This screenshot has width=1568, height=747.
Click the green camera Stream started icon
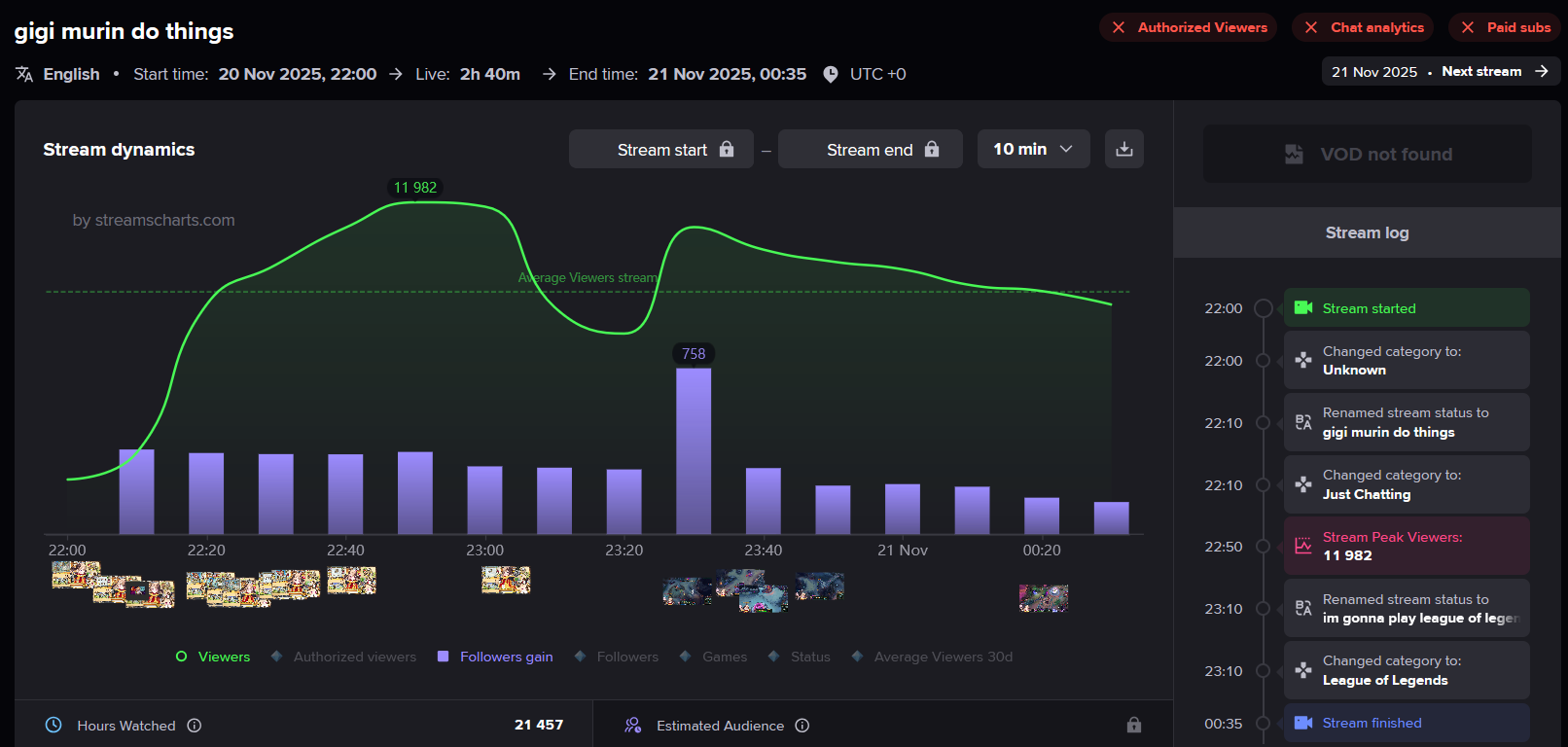point(1303,307)
